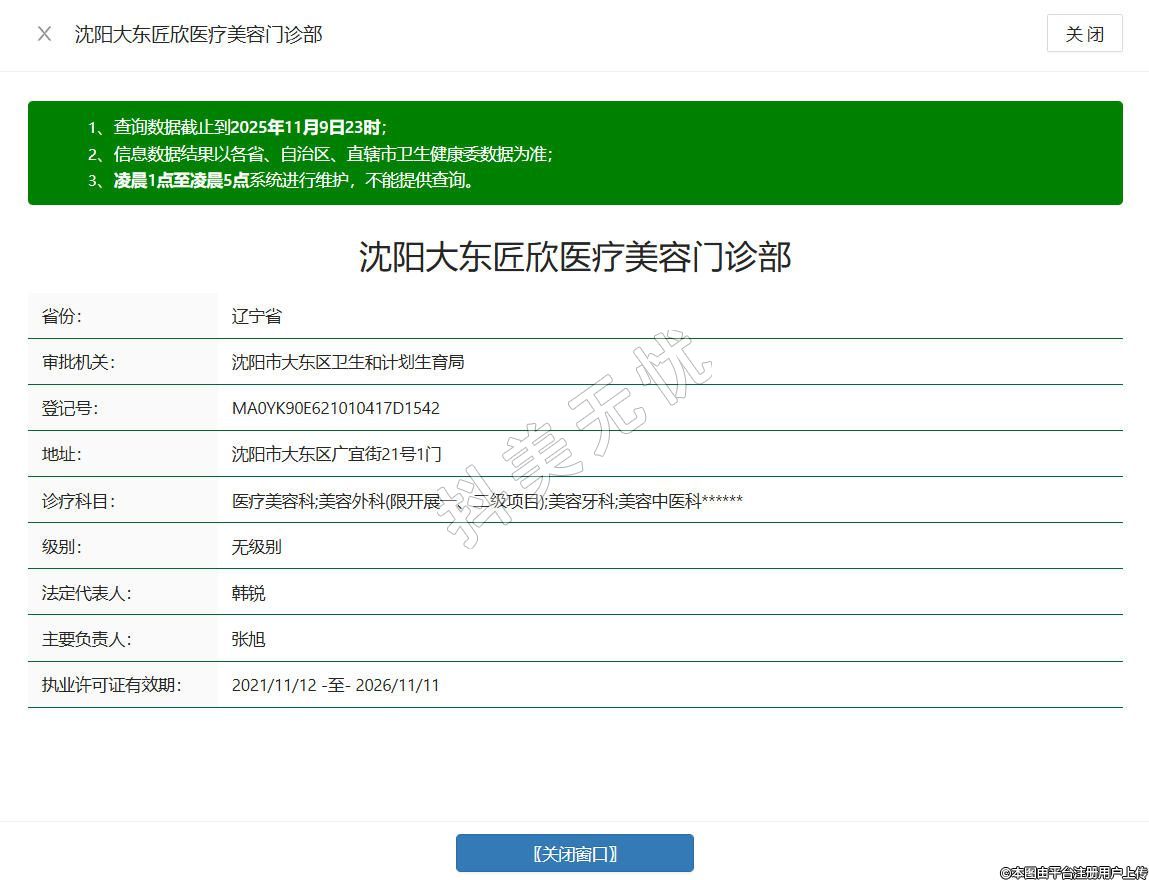This screenshot has height=880, width=1149.
Task: Click legal representative name 韩锐
Action: point(248,593)
